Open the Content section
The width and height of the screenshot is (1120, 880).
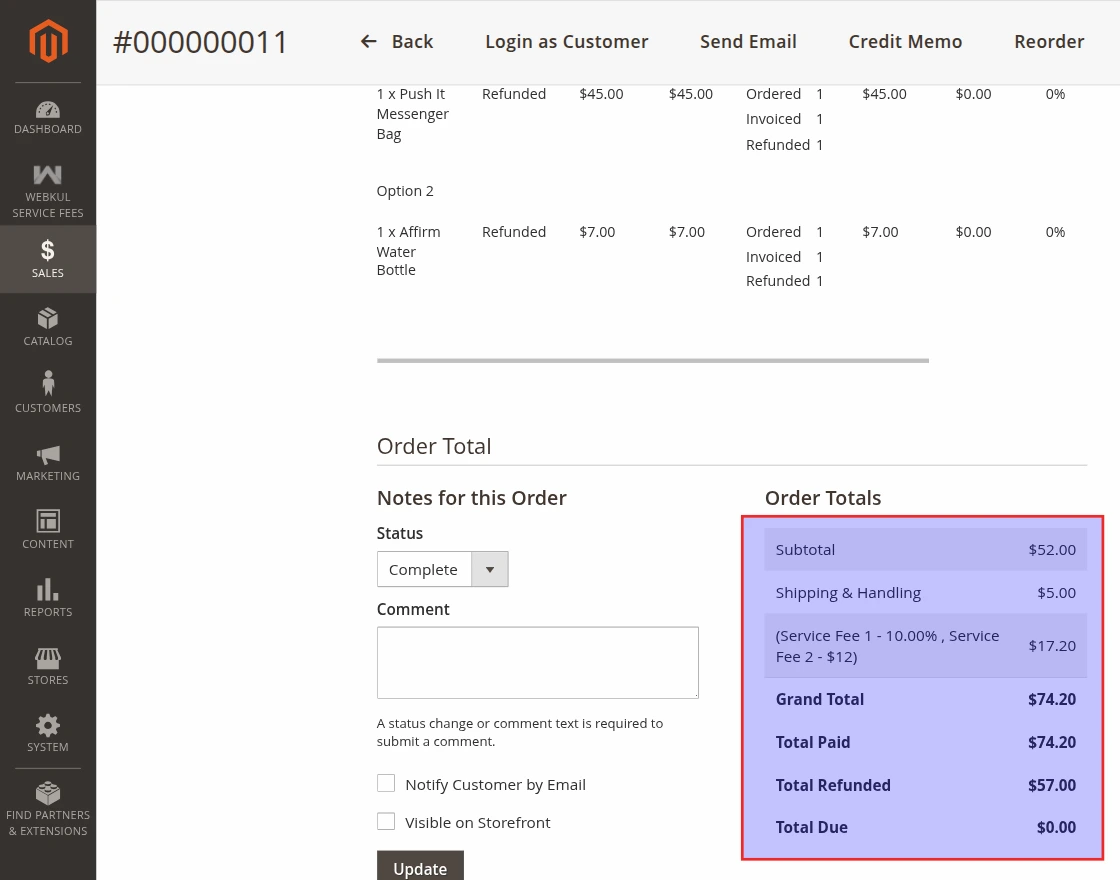pos(47,529)
